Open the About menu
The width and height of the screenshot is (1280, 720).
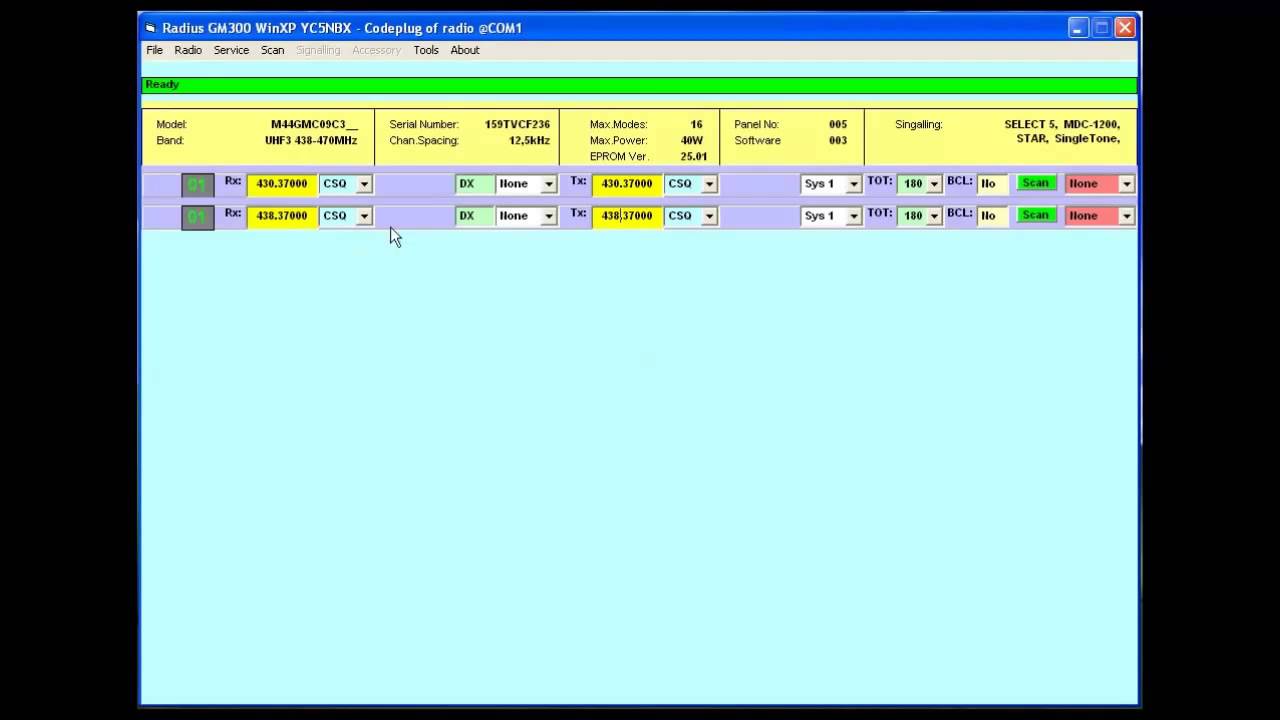(465, 50)
